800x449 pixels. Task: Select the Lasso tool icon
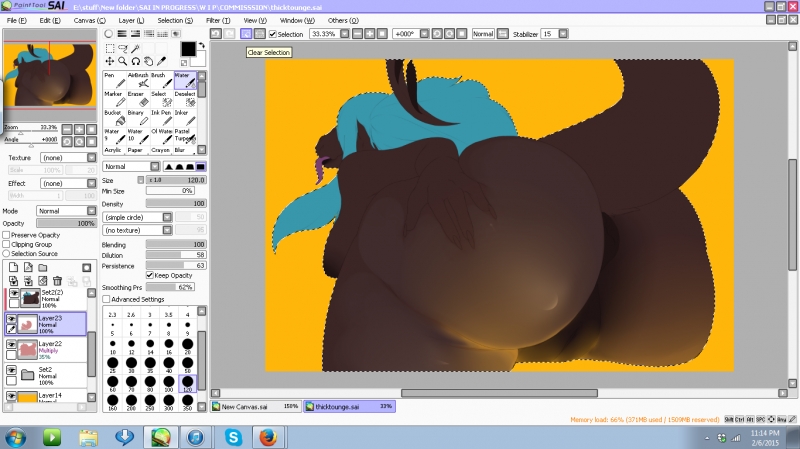(123, 48)
